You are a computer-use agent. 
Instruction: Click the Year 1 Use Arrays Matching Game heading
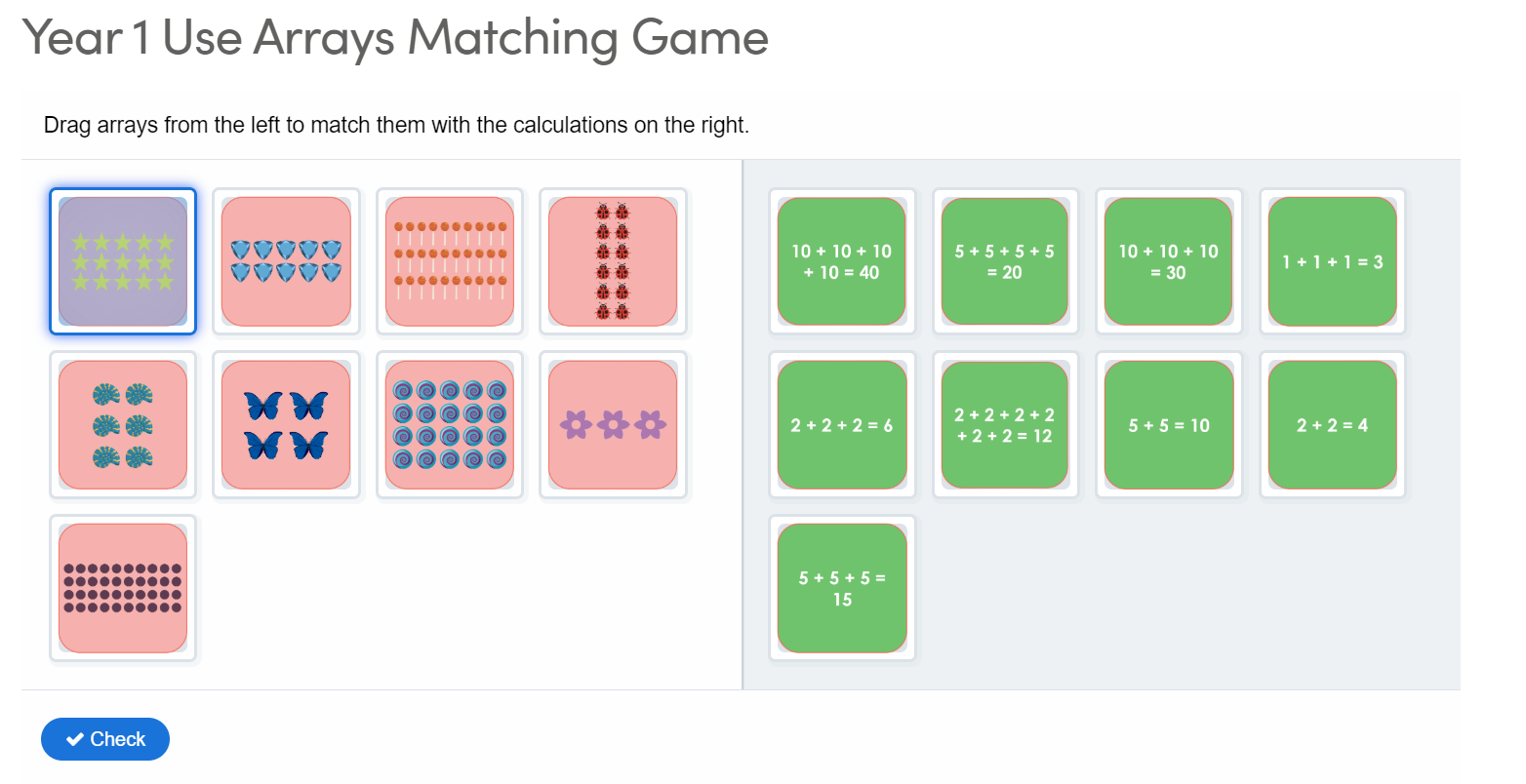click(396, 38)
